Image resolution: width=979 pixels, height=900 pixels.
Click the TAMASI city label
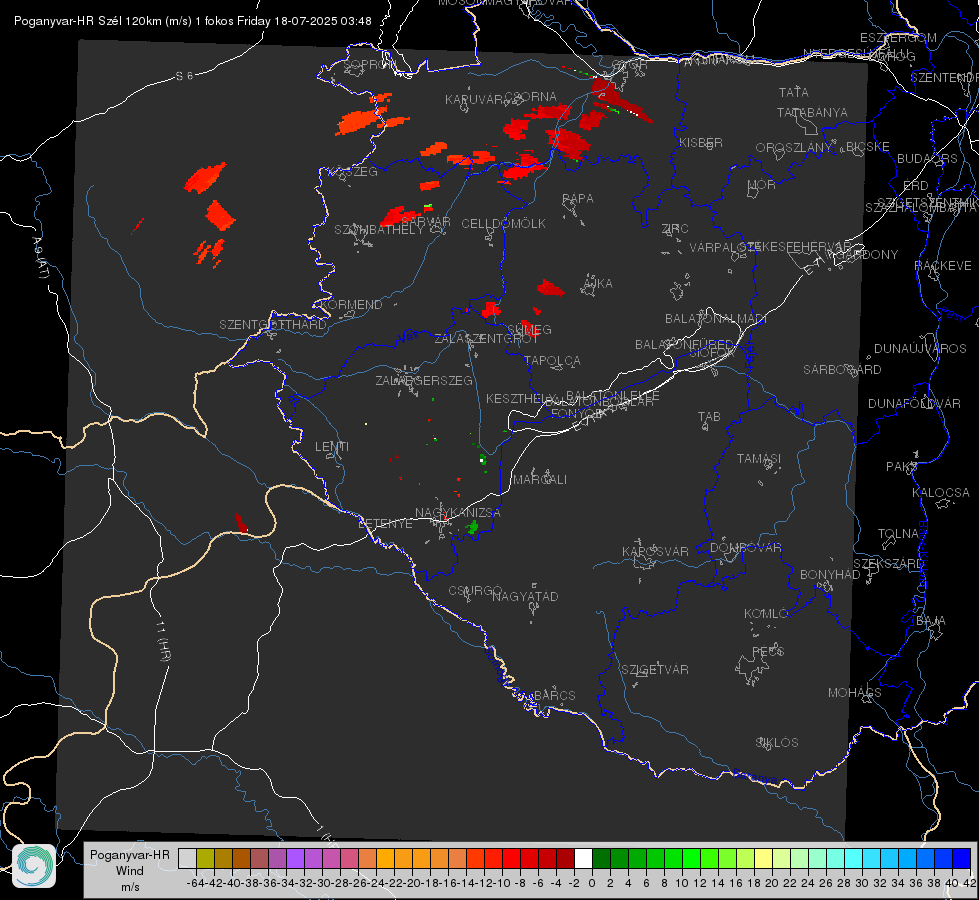[759, 458]
